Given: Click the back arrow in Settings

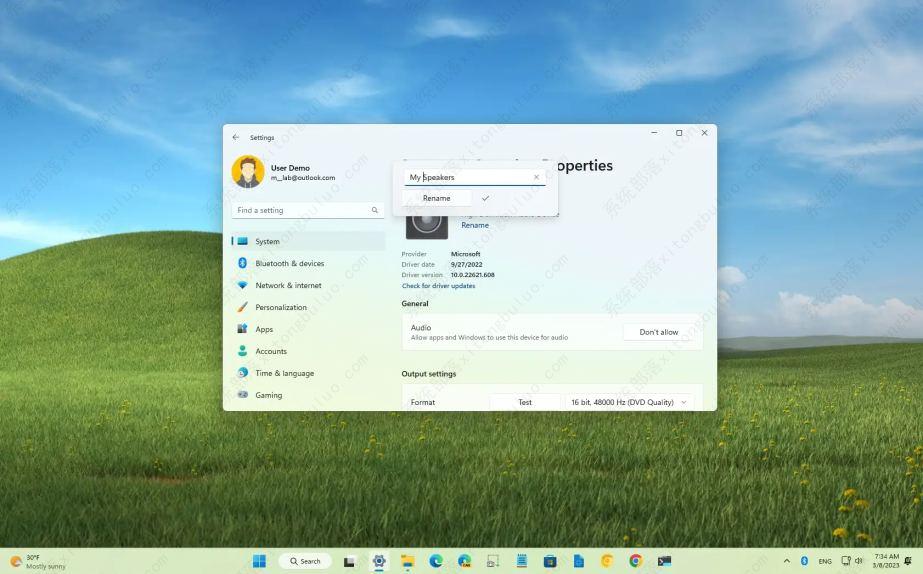Looking at the screenshot, I should tap(236, 137).
